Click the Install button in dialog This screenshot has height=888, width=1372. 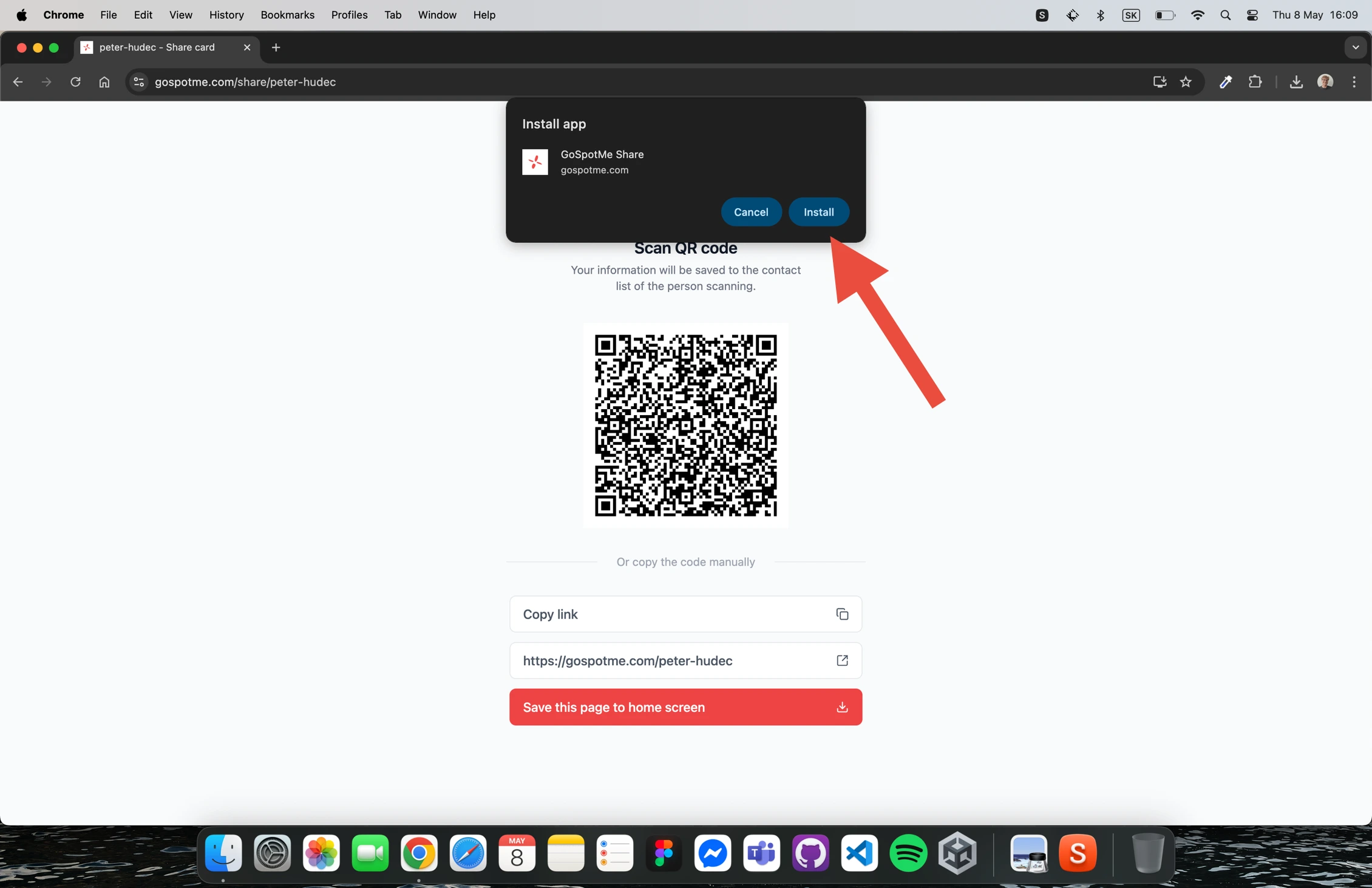pos(818,212)
